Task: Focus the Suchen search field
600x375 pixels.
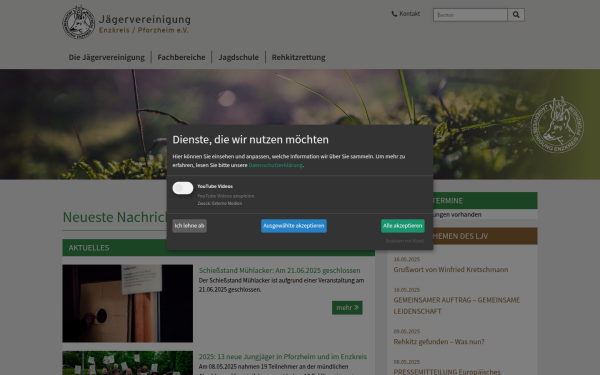Action: click(470, 15)
